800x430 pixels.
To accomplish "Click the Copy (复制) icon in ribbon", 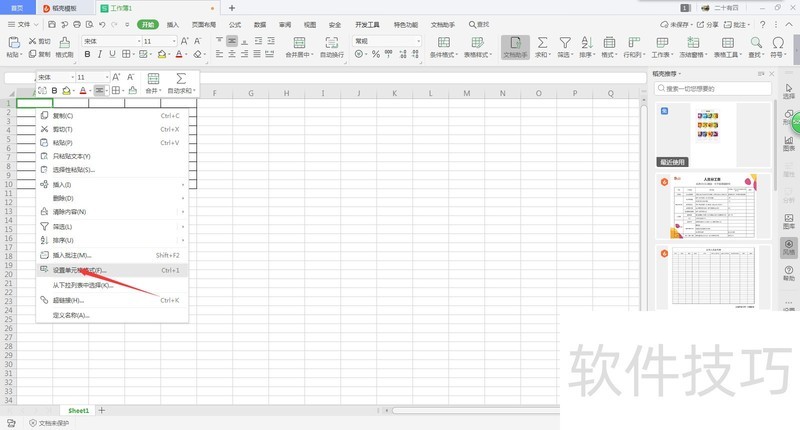I will (32, 54).
